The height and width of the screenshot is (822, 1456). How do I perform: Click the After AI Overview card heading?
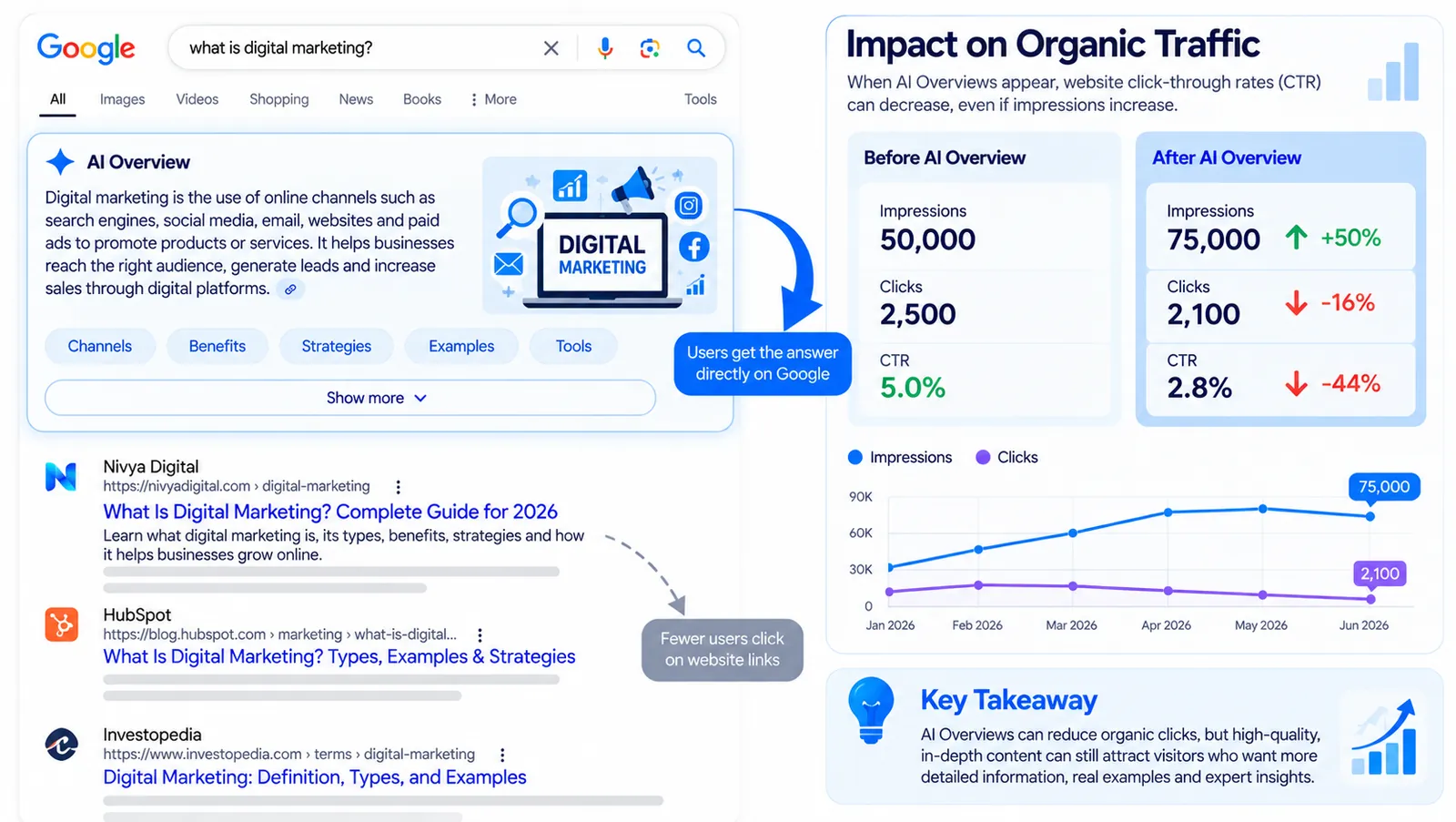pyautogui.click(x=1227, y=157)
